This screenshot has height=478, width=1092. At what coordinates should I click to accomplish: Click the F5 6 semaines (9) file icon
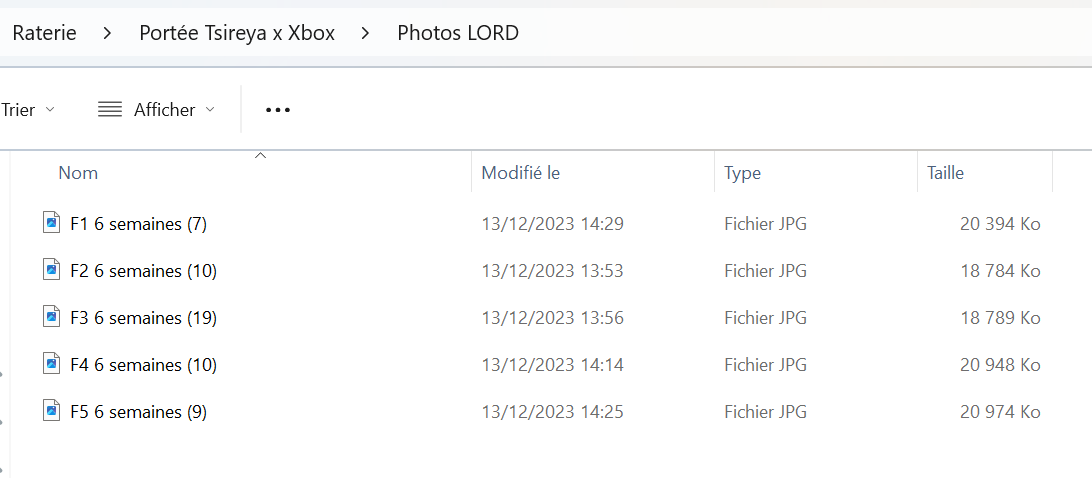pyautogui.click(x=52, y=411)
